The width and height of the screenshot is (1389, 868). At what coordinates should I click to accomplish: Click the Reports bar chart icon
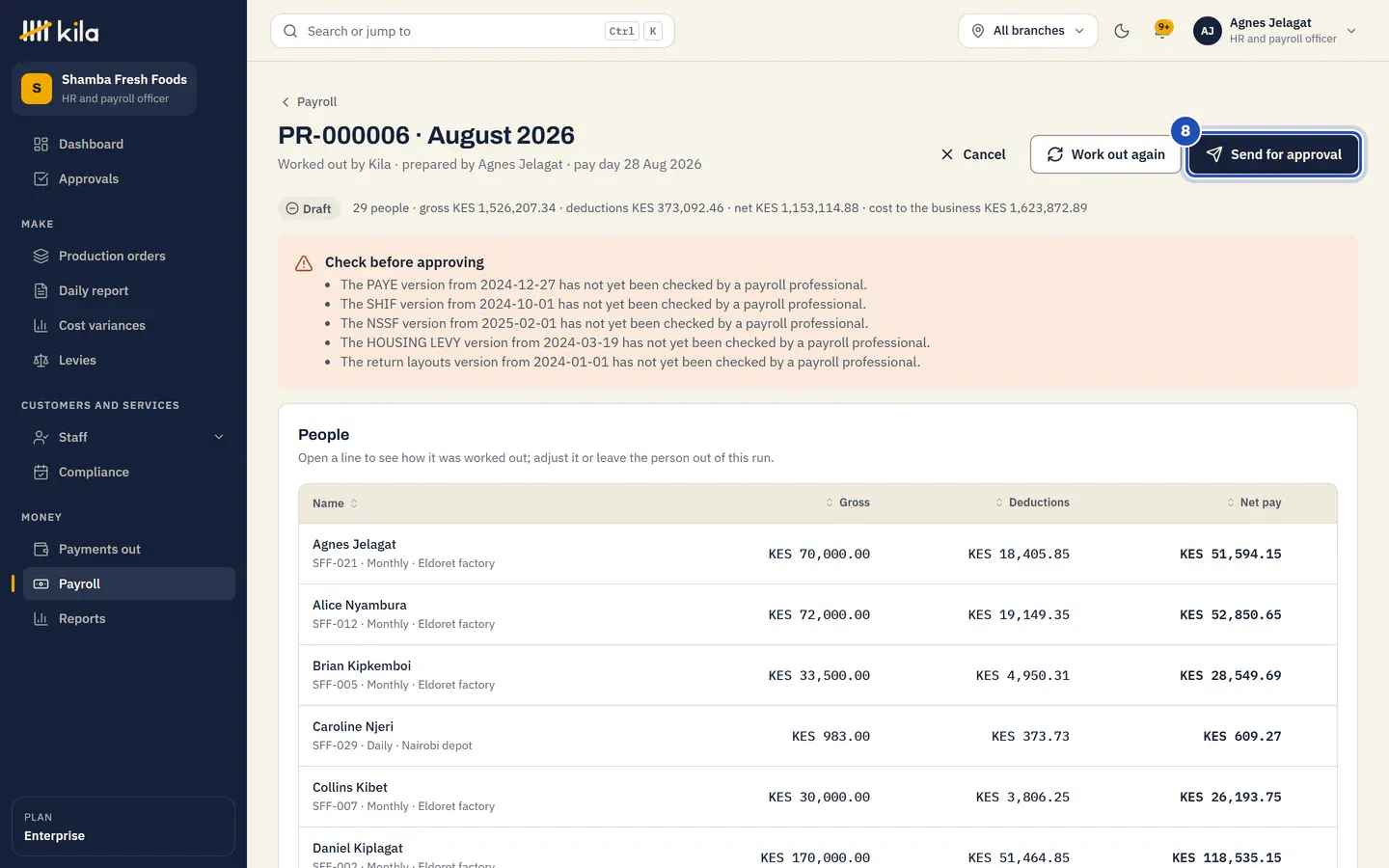[x=41, y=618]
